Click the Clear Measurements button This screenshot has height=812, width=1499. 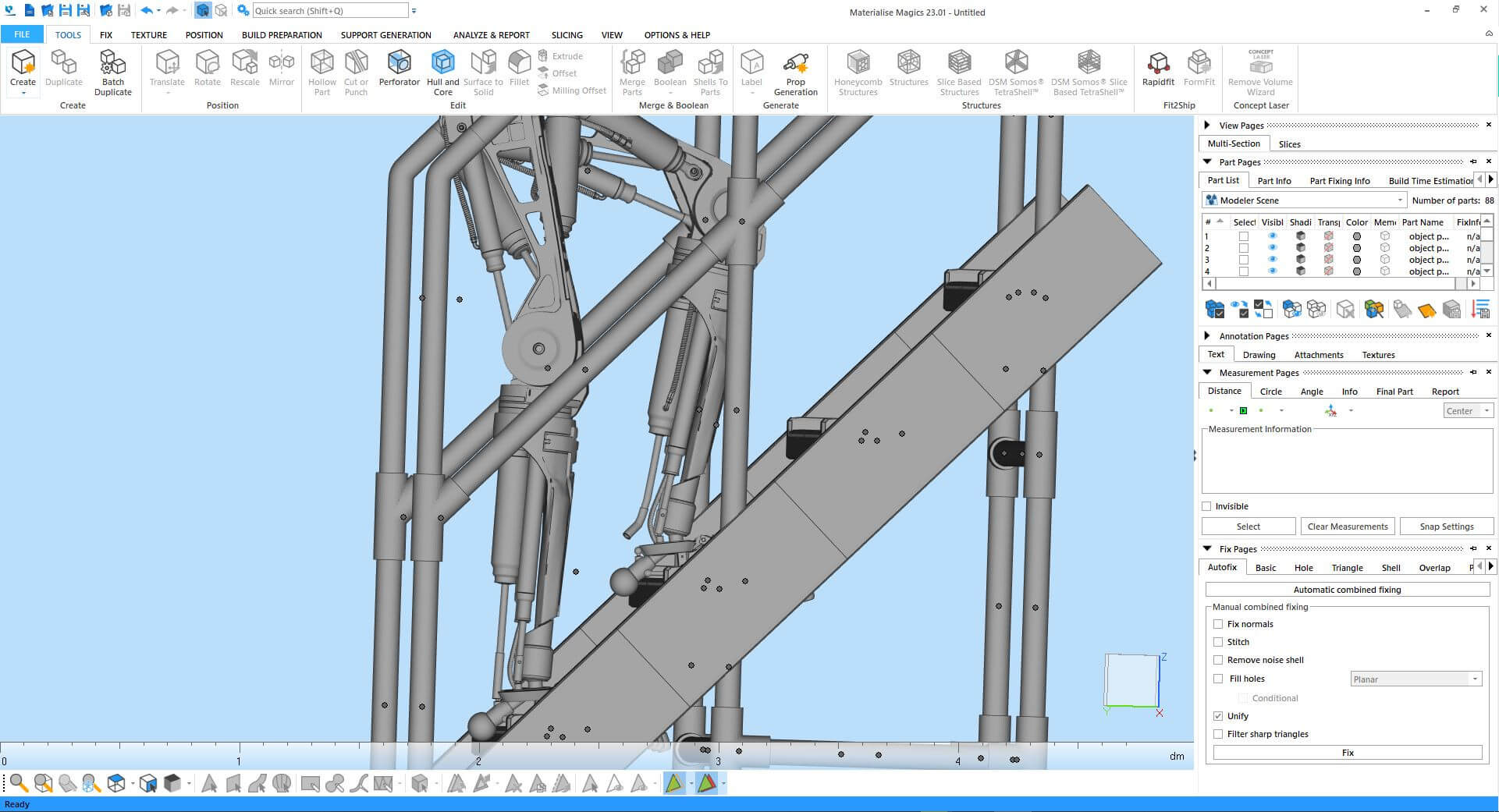[1347, 527]
